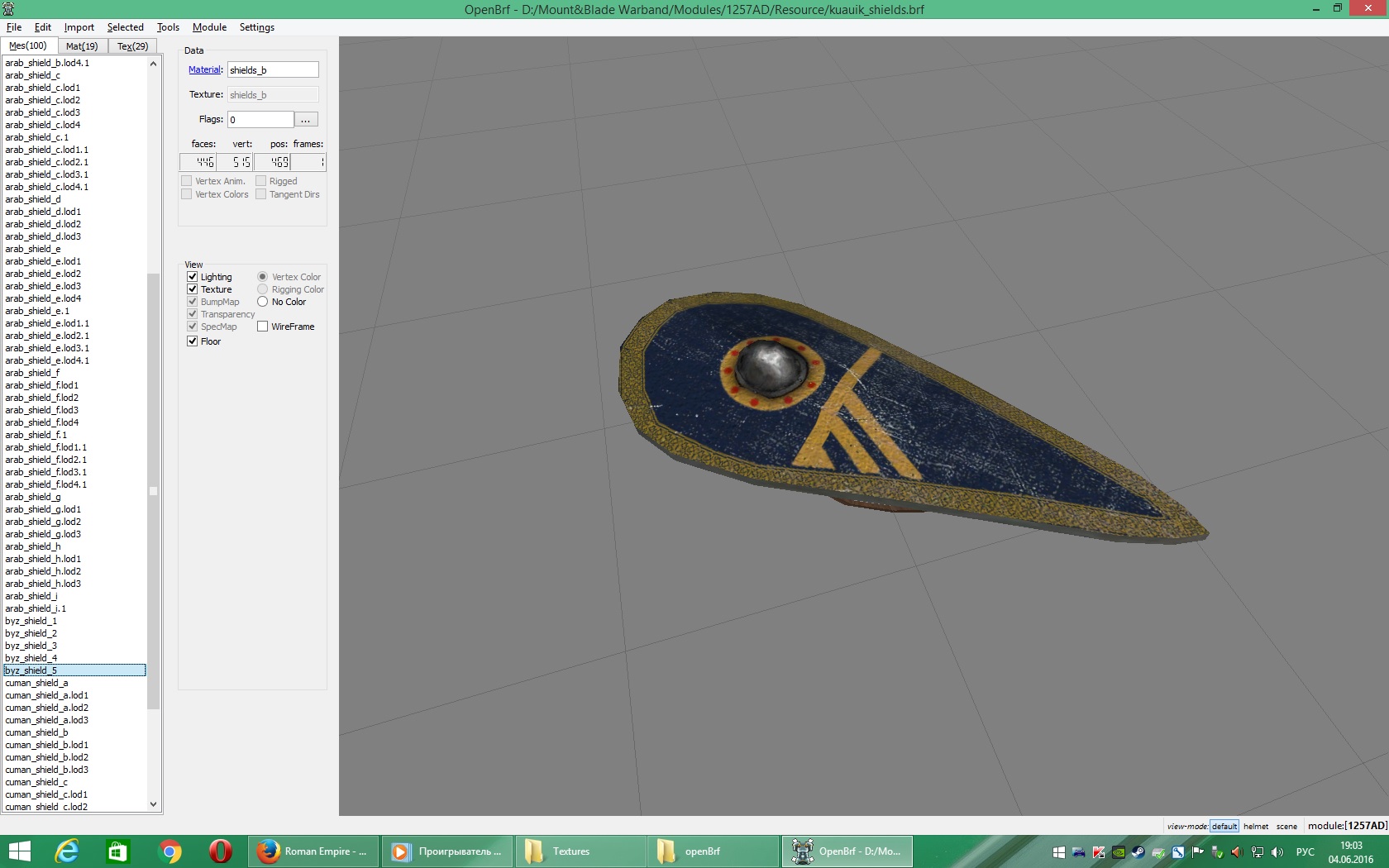Screen dimensions: 1389x868
Task: Open the Windows Store taskbar icon
Action: coord(117,851)
